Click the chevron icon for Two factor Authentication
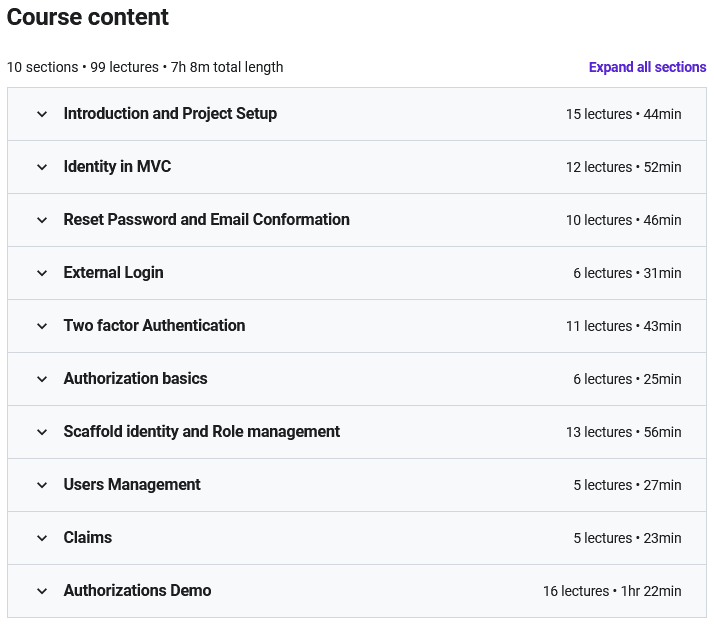The height and width of the screenshot is (624, 714). click(42, 326)
